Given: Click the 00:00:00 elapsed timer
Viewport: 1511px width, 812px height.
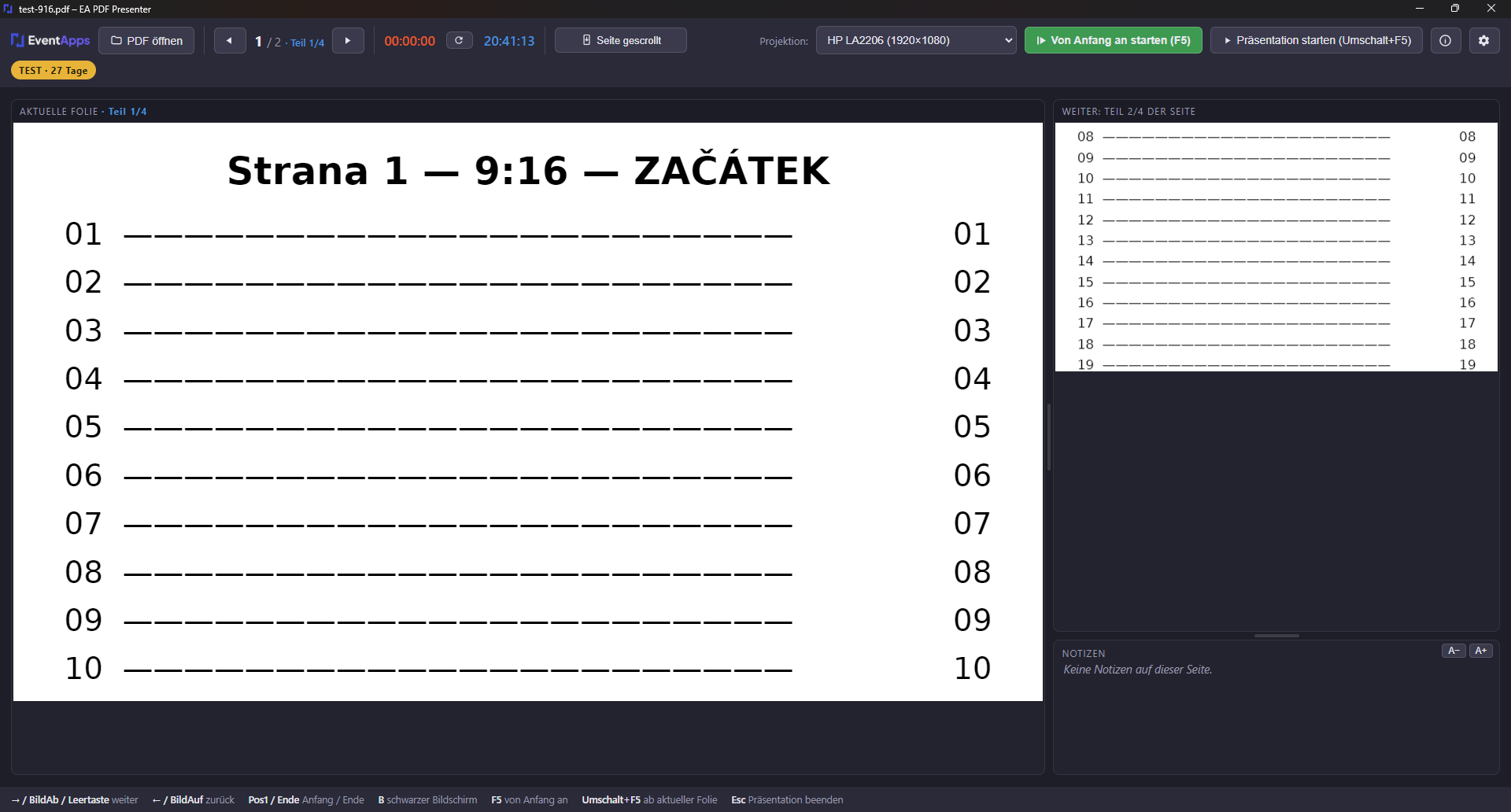Looking at the screenshot, I should tap(409, 41).
